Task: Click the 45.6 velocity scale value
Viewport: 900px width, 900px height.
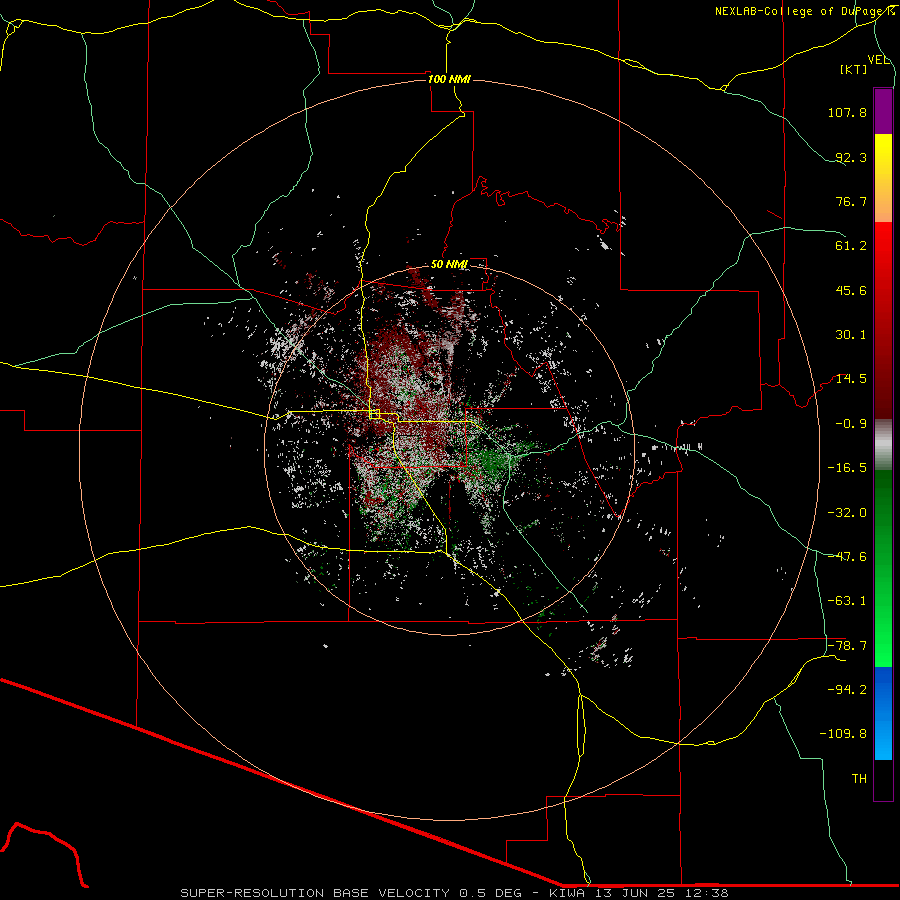Action: [x=851, y=290]
